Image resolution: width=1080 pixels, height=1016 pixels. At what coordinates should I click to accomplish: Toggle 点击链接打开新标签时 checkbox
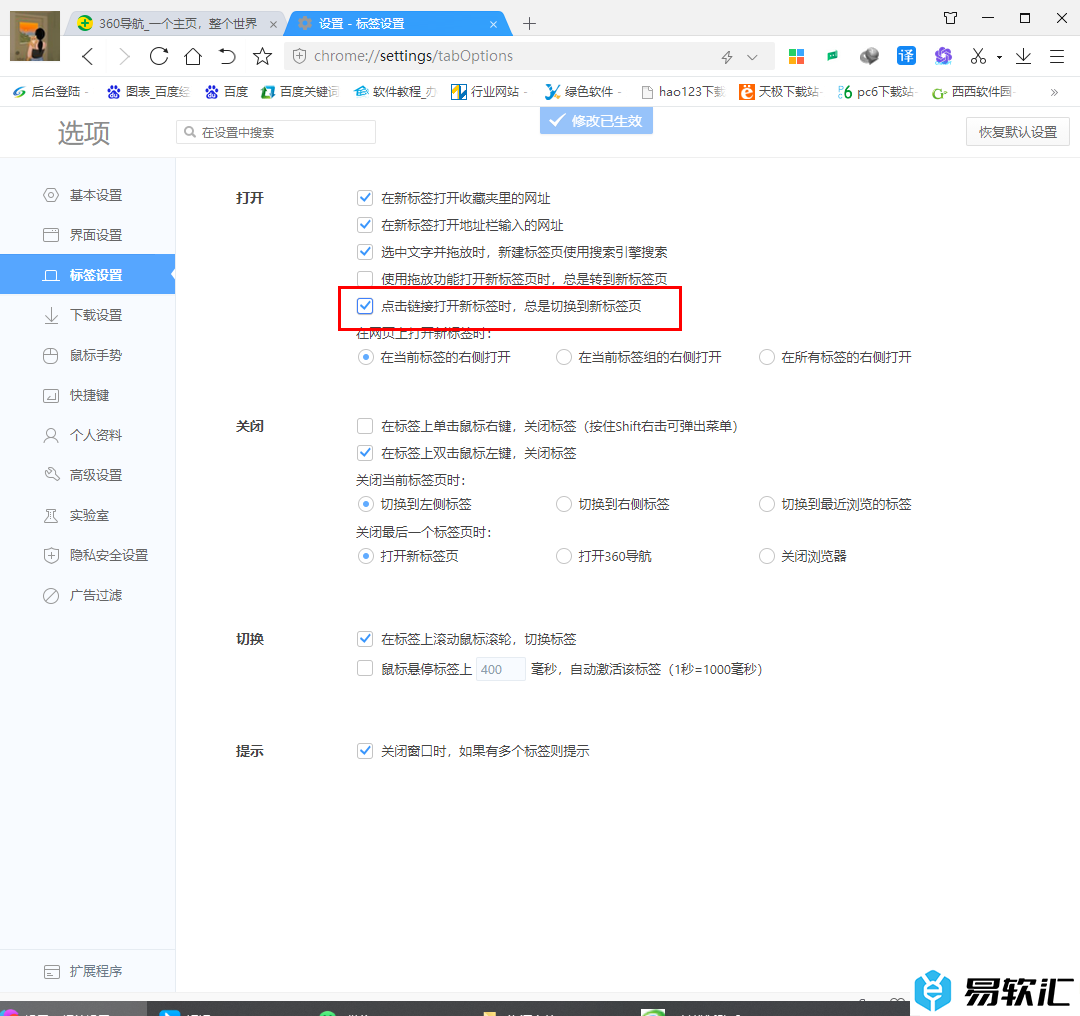365,306
